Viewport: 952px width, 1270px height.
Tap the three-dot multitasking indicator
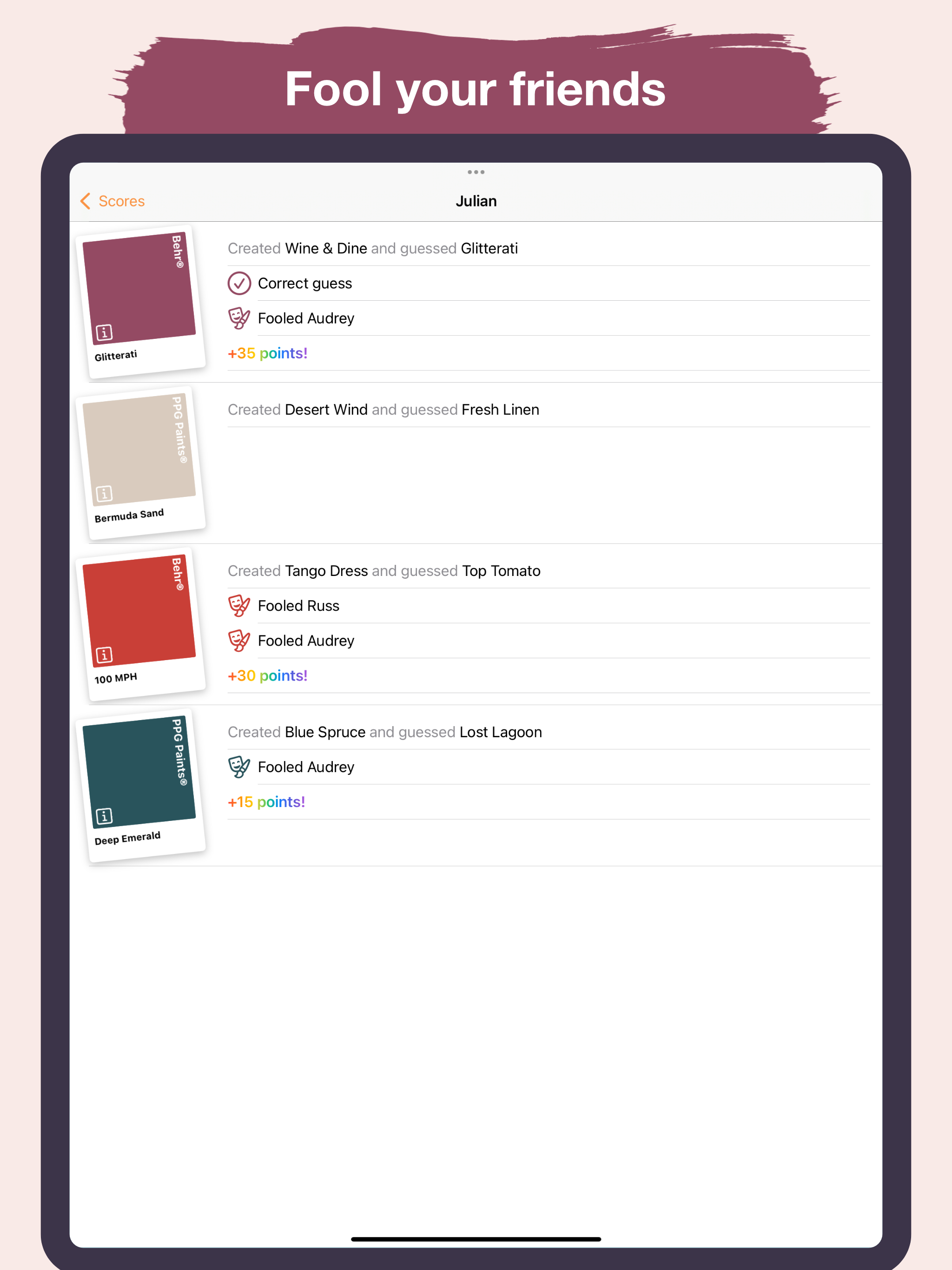click(x=476, y=172)
